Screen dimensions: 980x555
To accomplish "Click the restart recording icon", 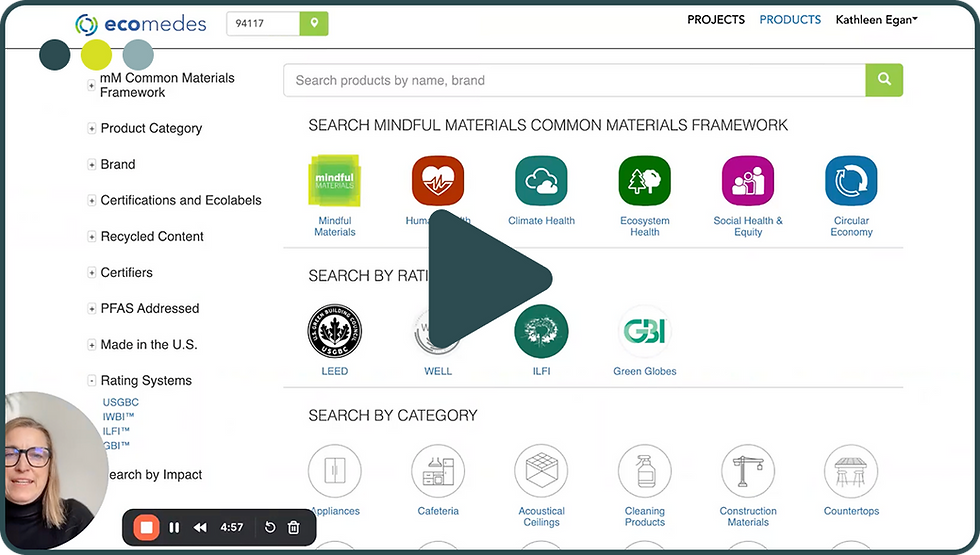I will pyautogui.click(x=270, y=528).
